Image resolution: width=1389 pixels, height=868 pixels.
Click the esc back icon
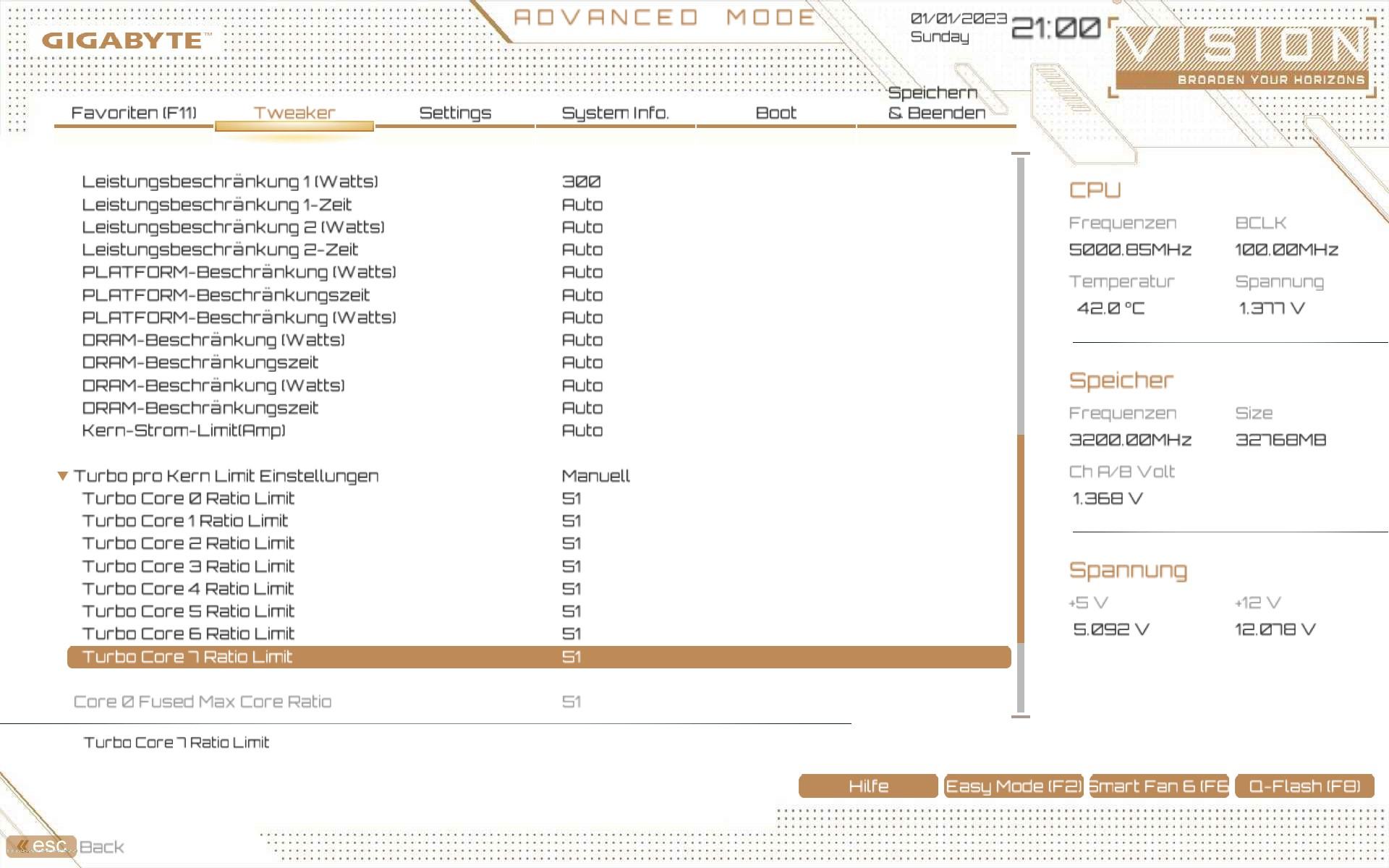[x=41, y=846]
